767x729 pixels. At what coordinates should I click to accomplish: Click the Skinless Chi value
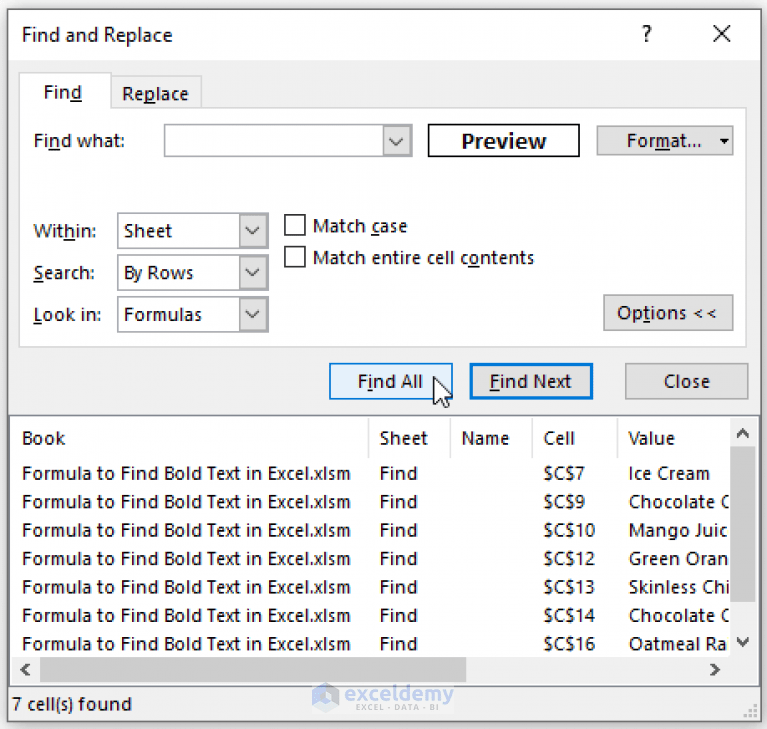point(678,587)
